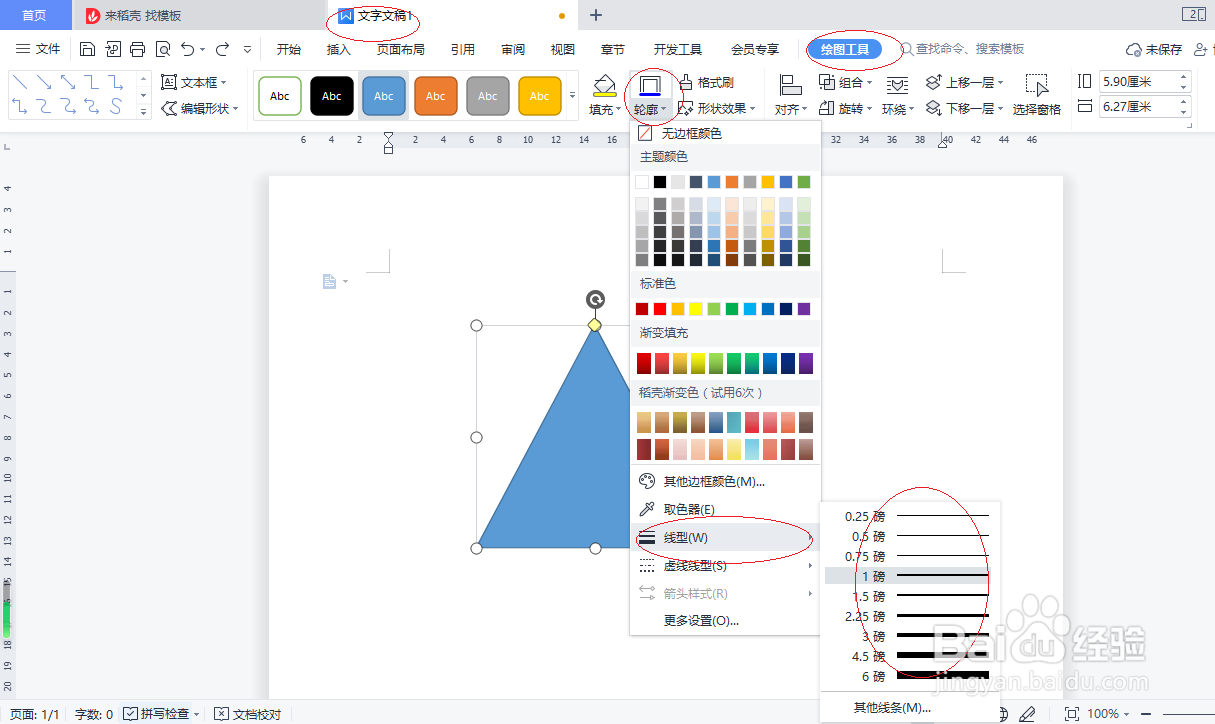Viewport: 1215px width, 724px height.
Task: Click the Align (对齐) icon
Action: click(791, 86)
